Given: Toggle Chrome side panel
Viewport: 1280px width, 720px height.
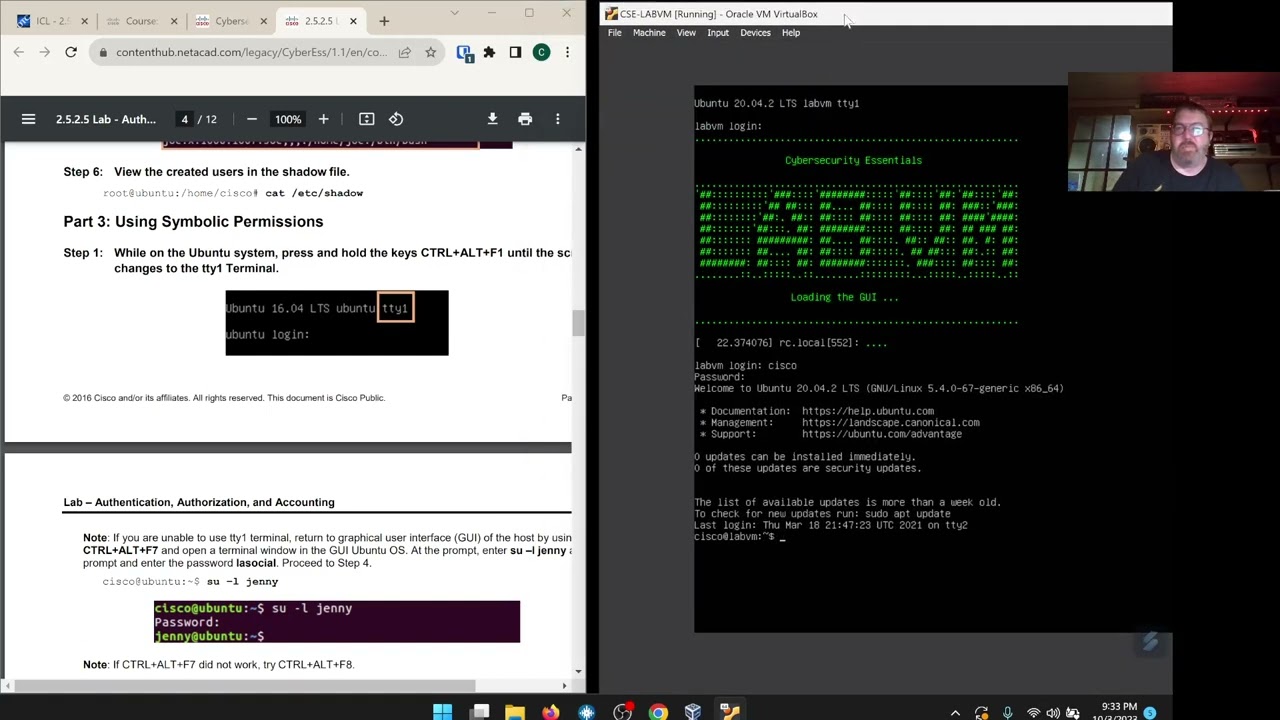Looking at the screenshot, I should coord(515,52).
